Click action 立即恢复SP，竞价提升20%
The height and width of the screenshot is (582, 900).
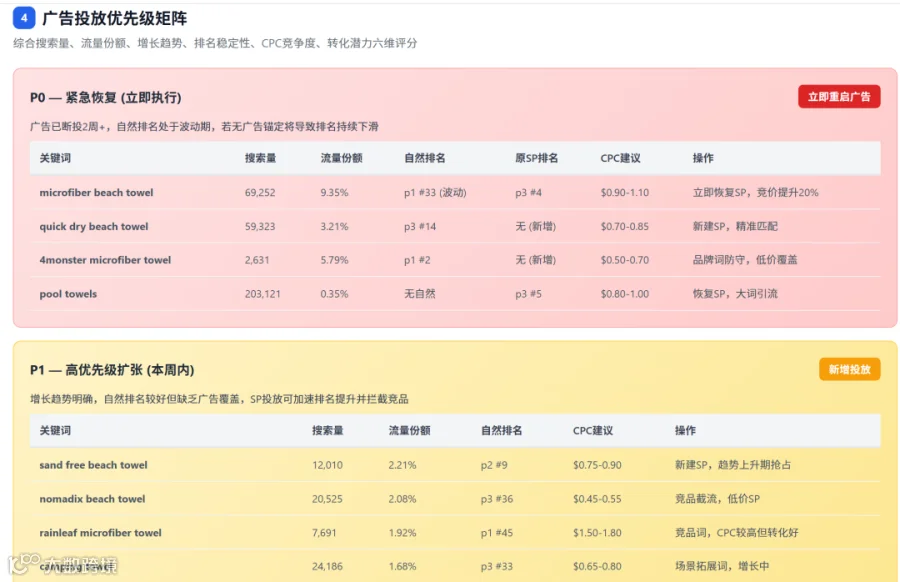[755, 193]
